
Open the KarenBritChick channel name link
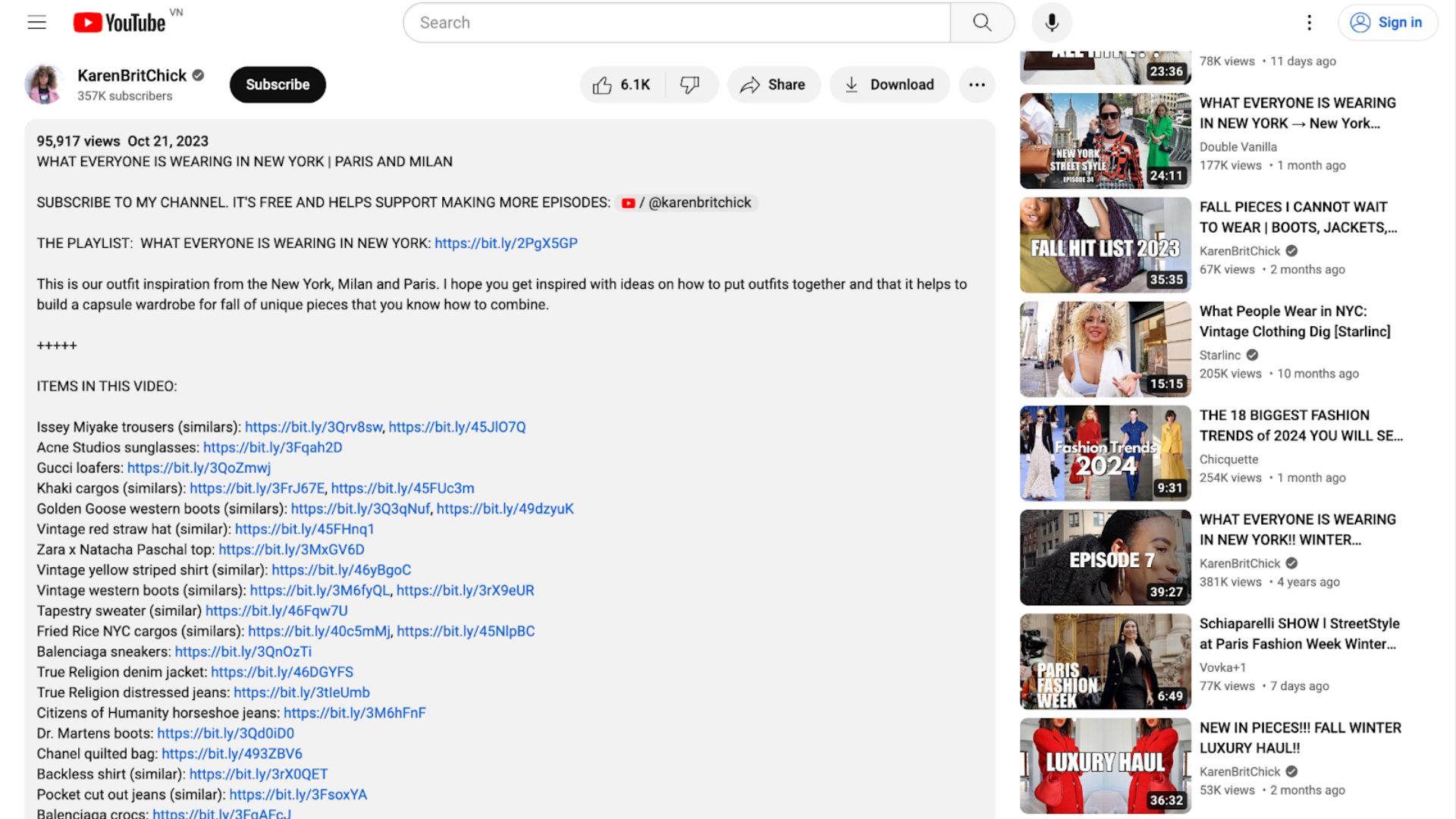[132, 75]
